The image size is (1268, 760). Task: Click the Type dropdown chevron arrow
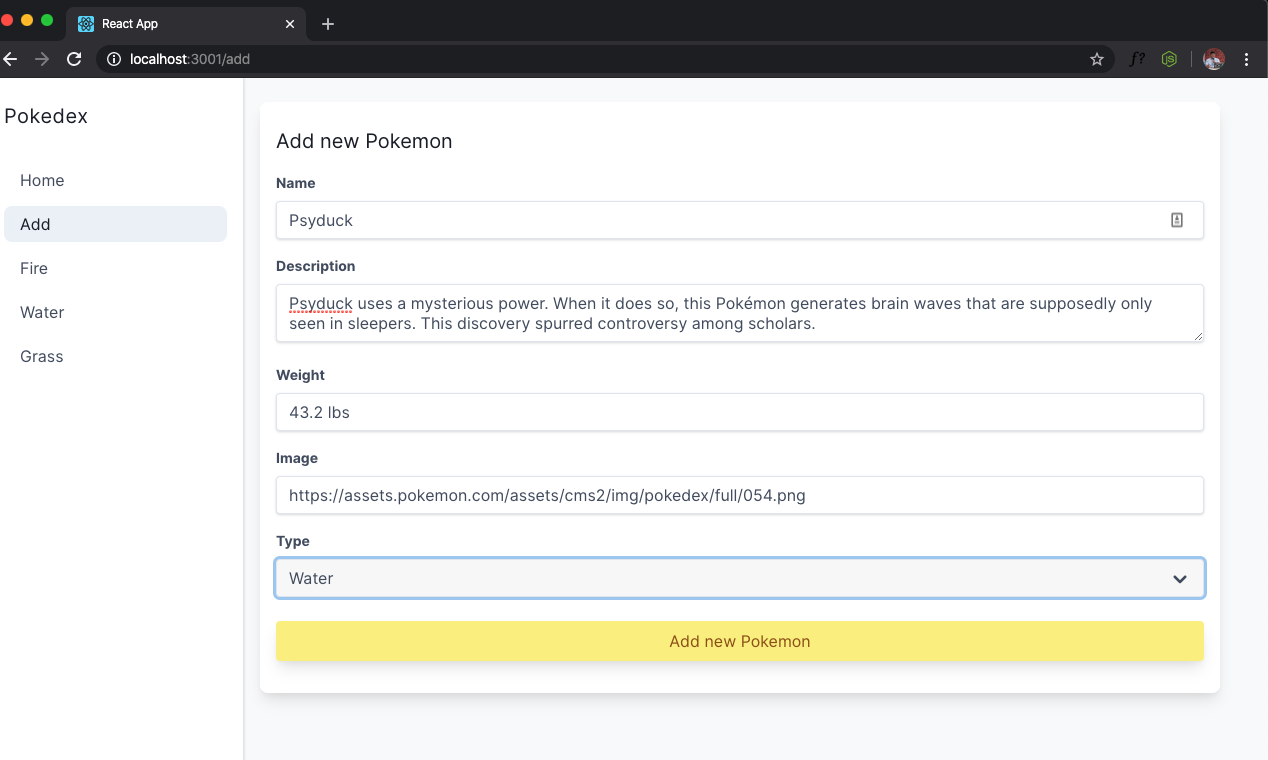1180,579
